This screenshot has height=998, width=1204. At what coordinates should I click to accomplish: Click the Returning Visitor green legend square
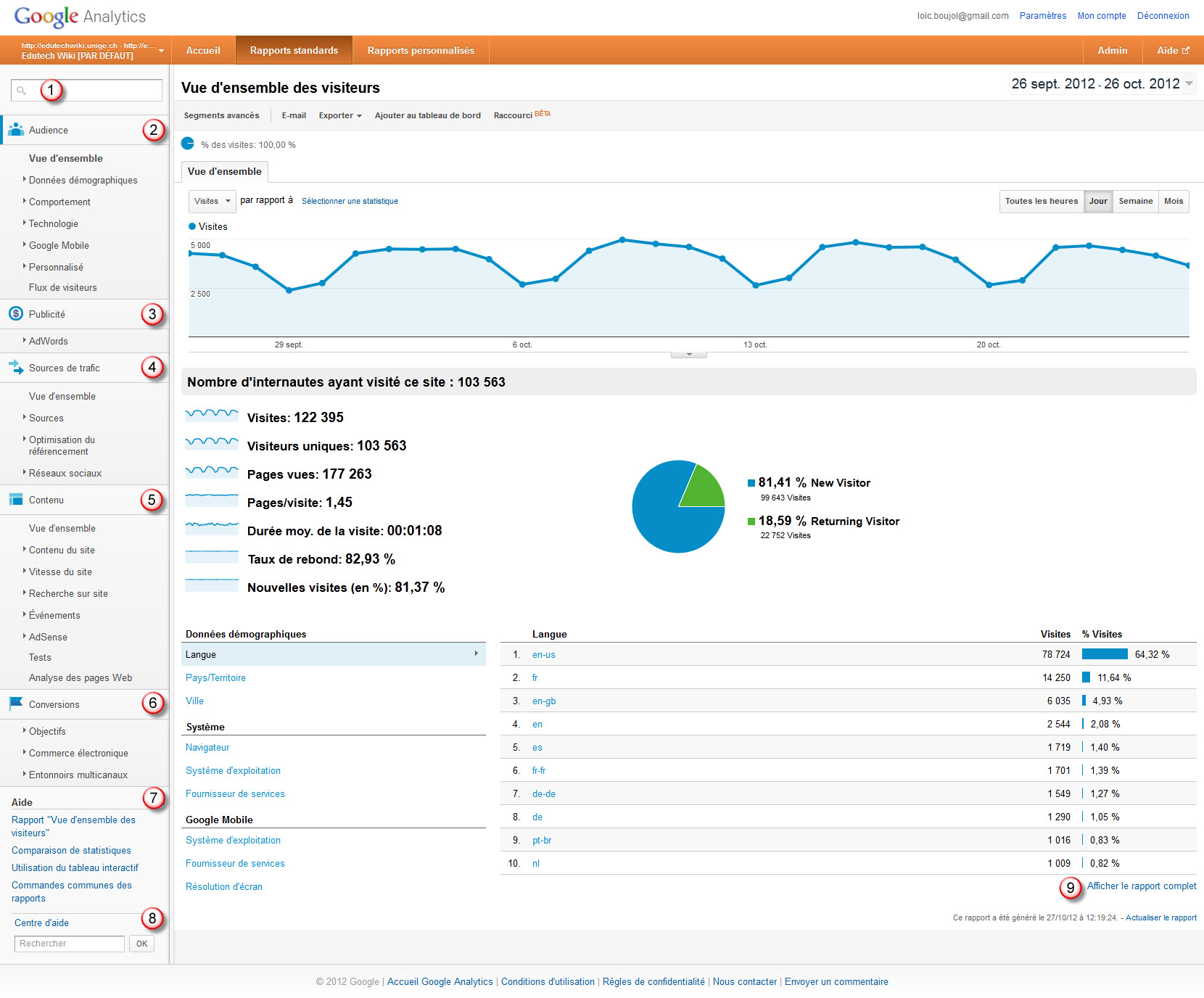click(x=751, y=521)
